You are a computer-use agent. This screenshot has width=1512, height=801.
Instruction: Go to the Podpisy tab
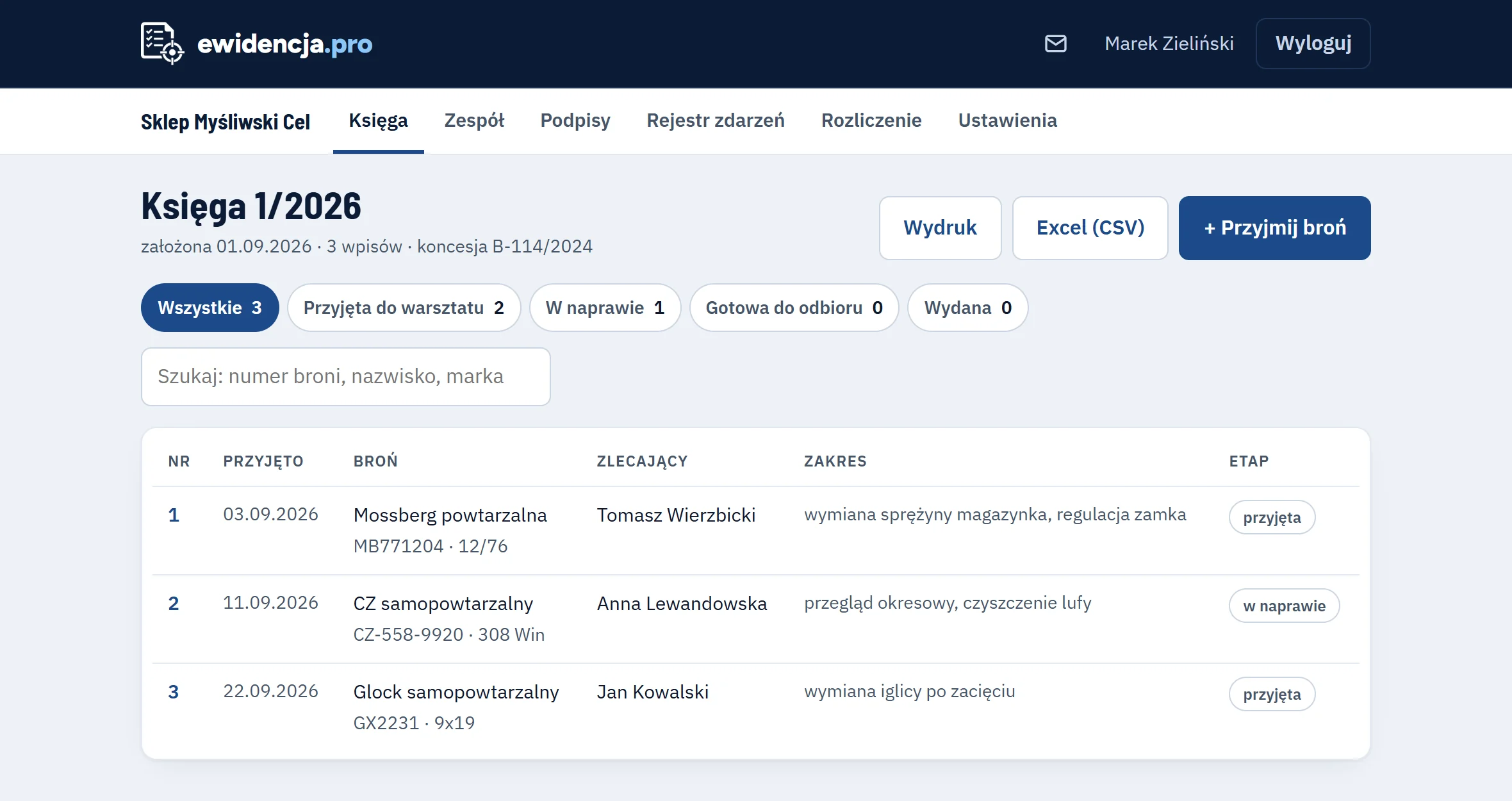point(575,120)
